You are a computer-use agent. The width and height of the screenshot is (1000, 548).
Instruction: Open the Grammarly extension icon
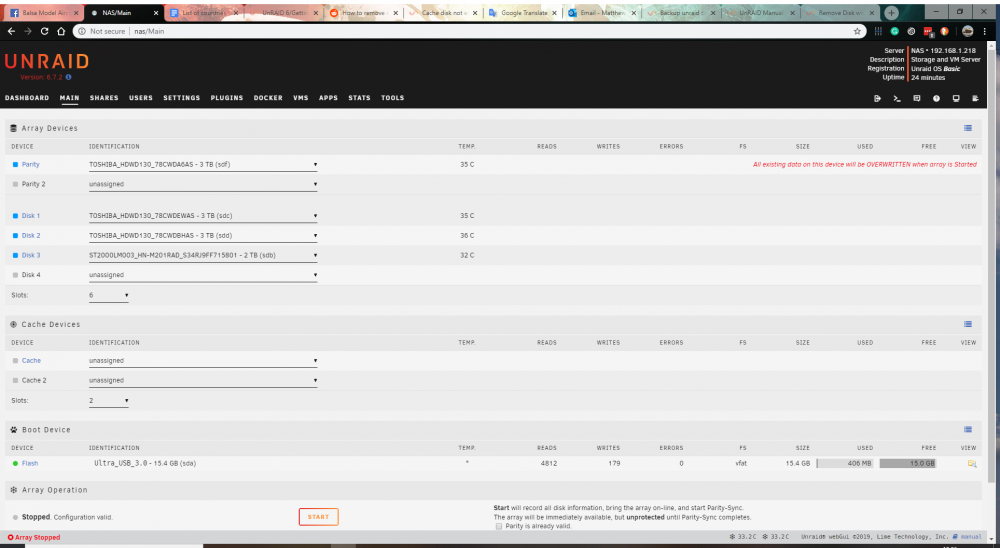[x=895, y=31]
